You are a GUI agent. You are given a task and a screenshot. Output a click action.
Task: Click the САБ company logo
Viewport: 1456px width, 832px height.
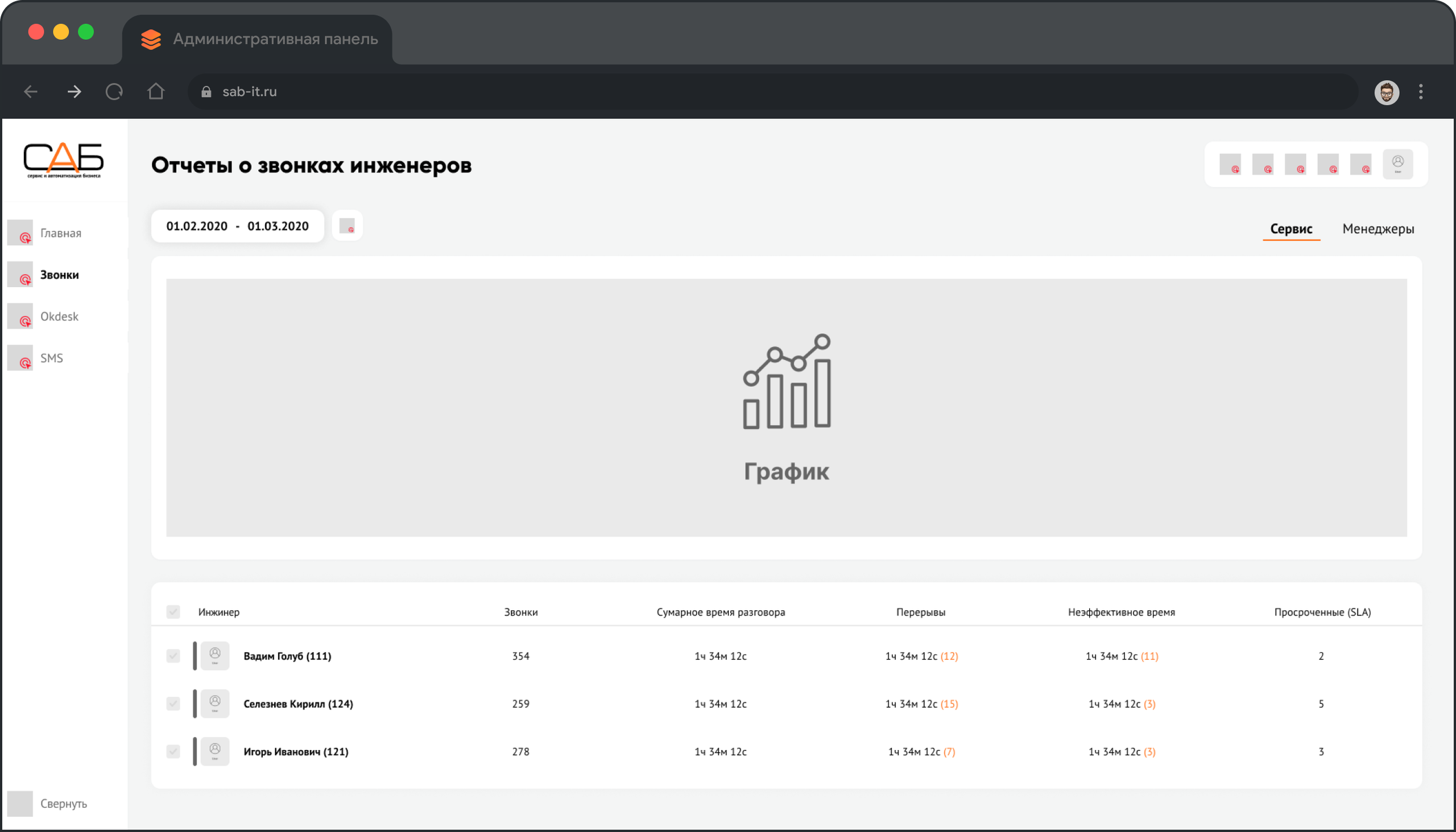(64, 160)
